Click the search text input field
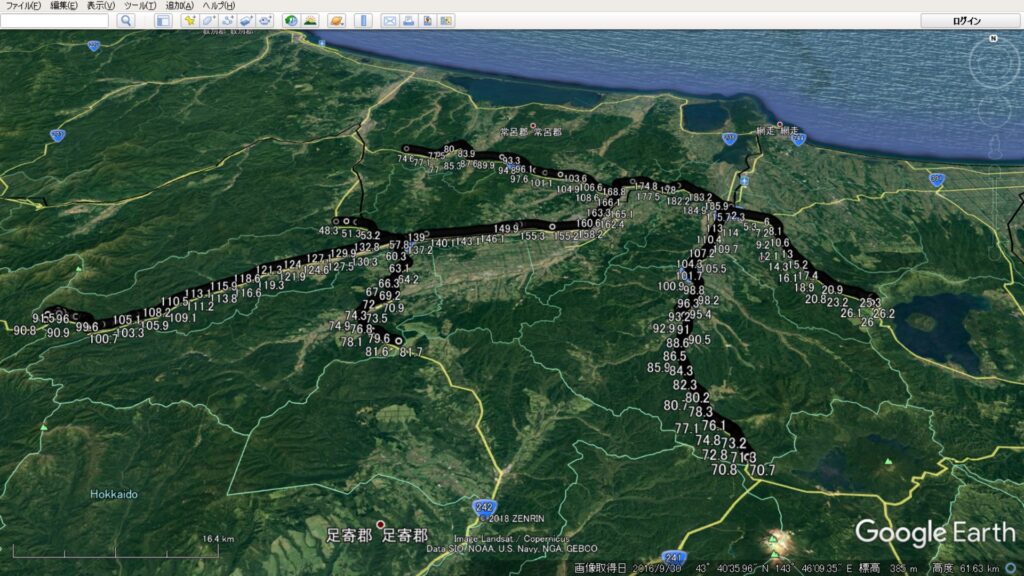Viewport: 1024px width, 576px height. [55, 20]
